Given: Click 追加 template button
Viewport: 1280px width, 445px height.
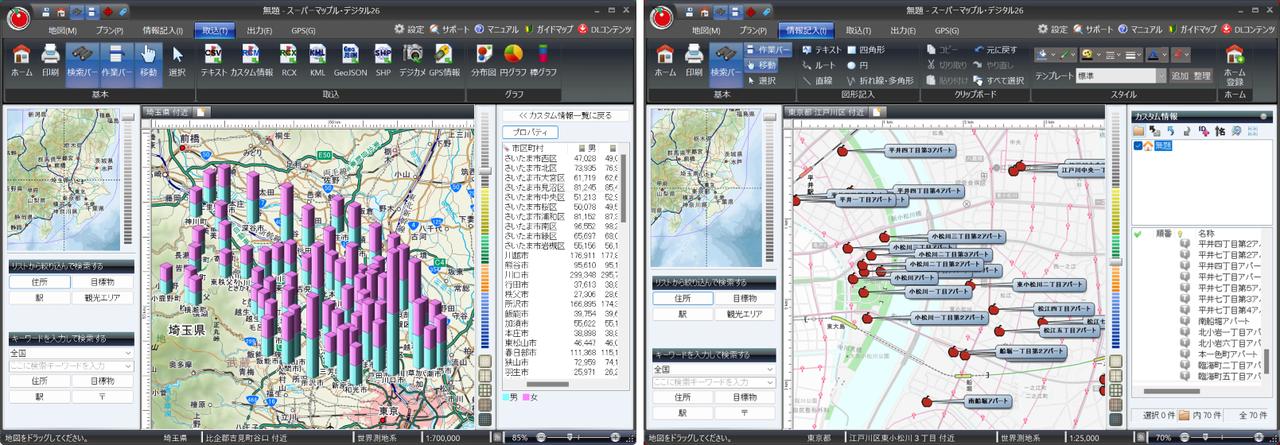Looking at the screenshot, I should click(x=1180, y=76).
